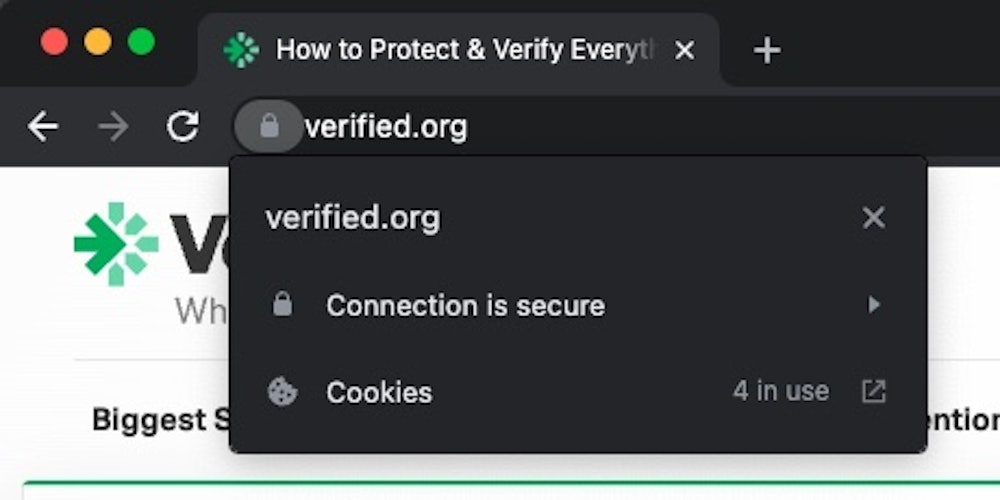Reload the verified.org page
The height and width of the screenshot is (500, 1000).
pyautogui.click(x=182, y=126)
